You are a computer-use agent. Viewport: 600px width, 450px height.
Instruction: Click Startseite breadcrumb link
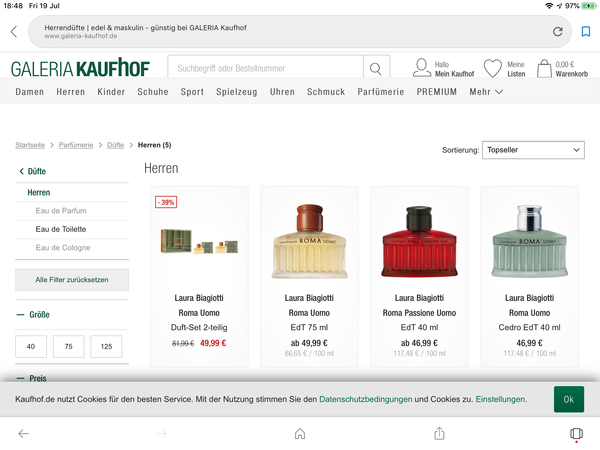pyautogui.click(x=30, y=145)
